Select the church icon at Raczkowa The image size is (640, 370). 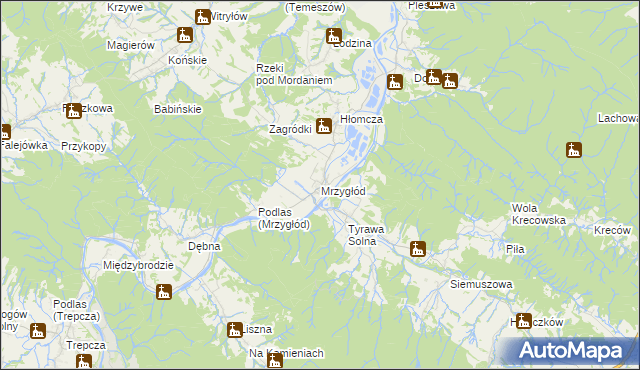[74, 111]
